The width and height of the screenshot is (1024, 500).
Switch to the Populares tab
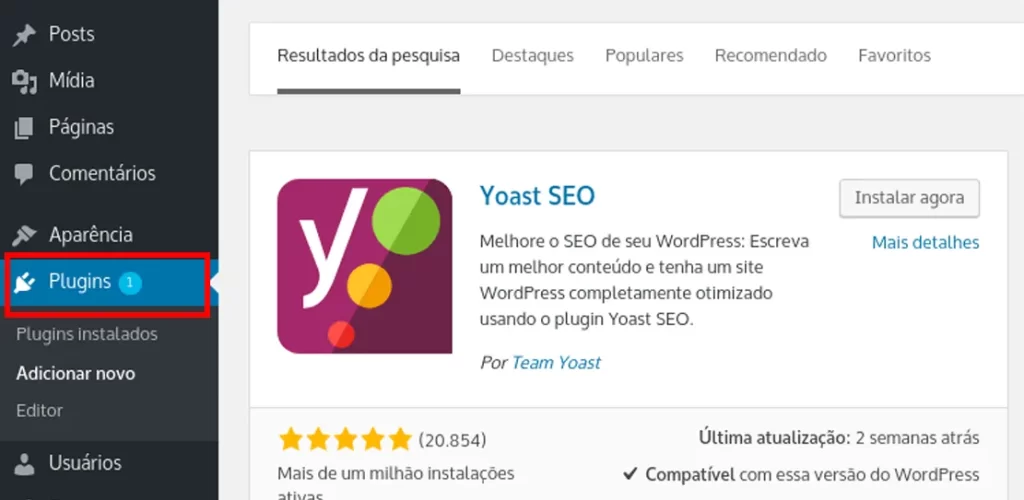point(644,56)
